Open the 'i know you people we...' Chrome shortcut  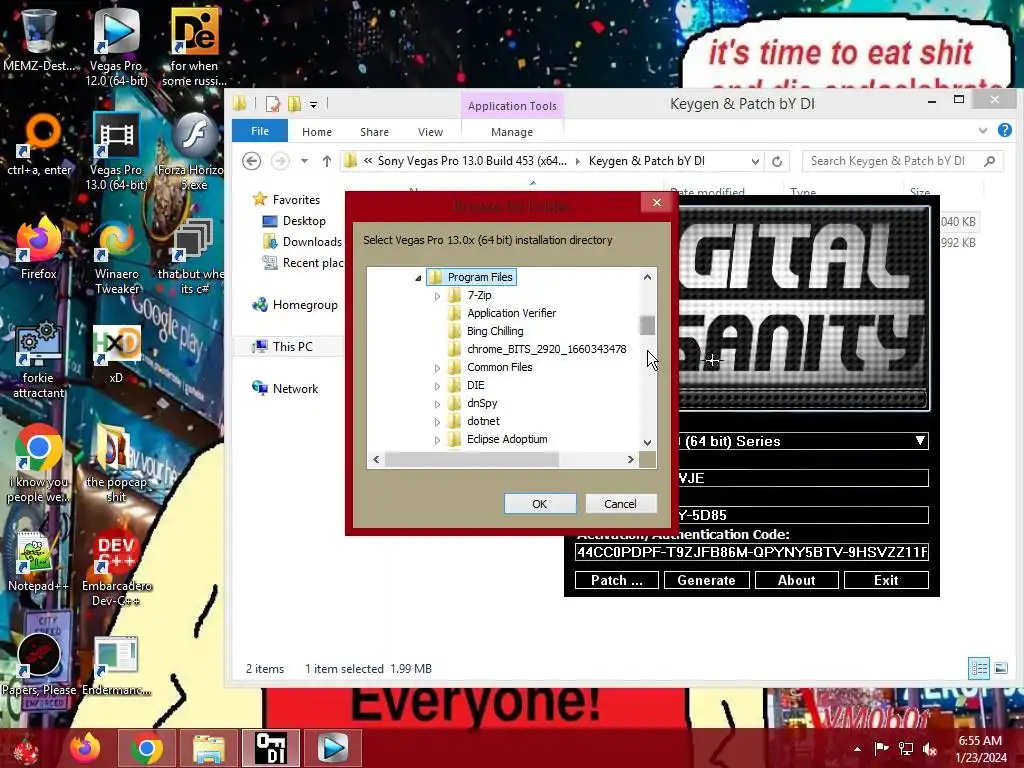(x=38, y=464)
